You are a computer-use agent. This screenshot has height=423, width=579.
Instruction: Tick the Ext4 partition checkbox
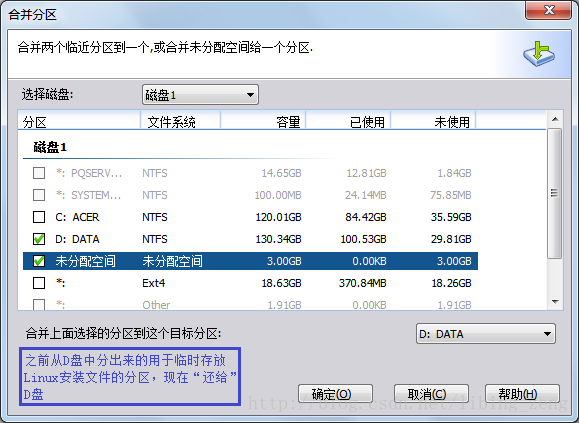39,283
